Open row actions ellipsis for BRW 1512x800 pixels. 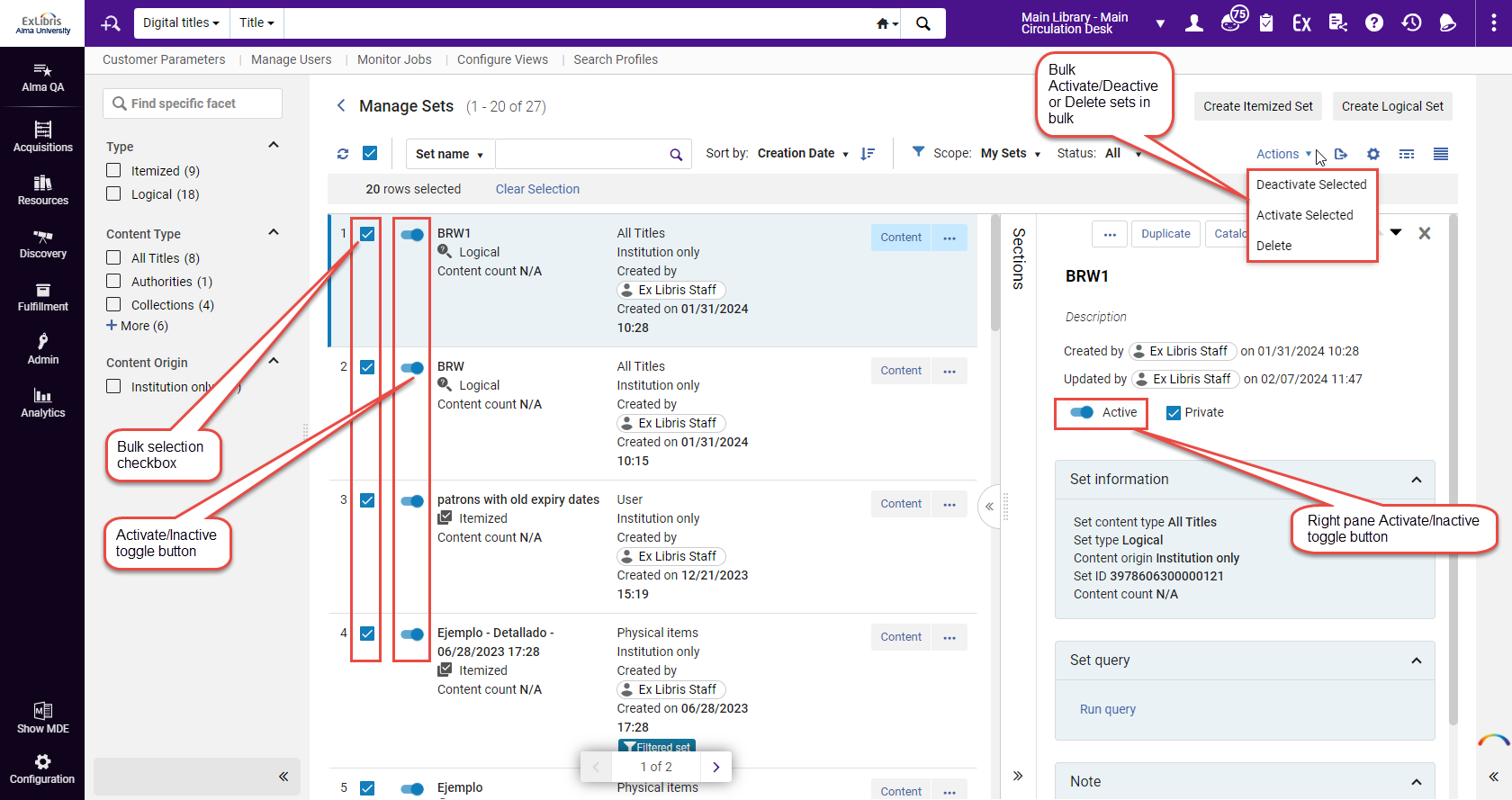(x=949, y=371)
